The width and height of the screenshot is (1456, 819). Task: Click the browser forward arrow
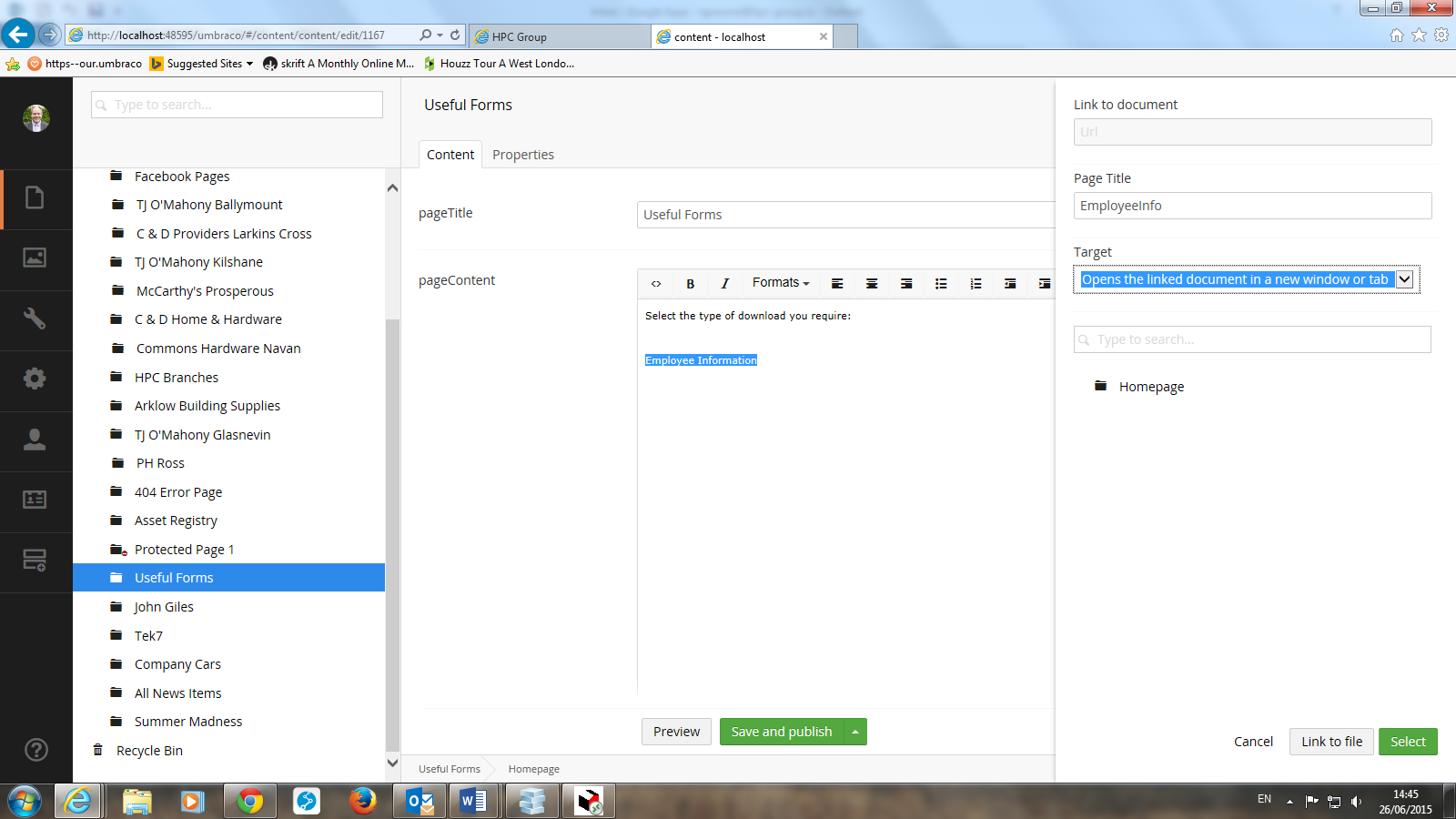pos(50,35)
